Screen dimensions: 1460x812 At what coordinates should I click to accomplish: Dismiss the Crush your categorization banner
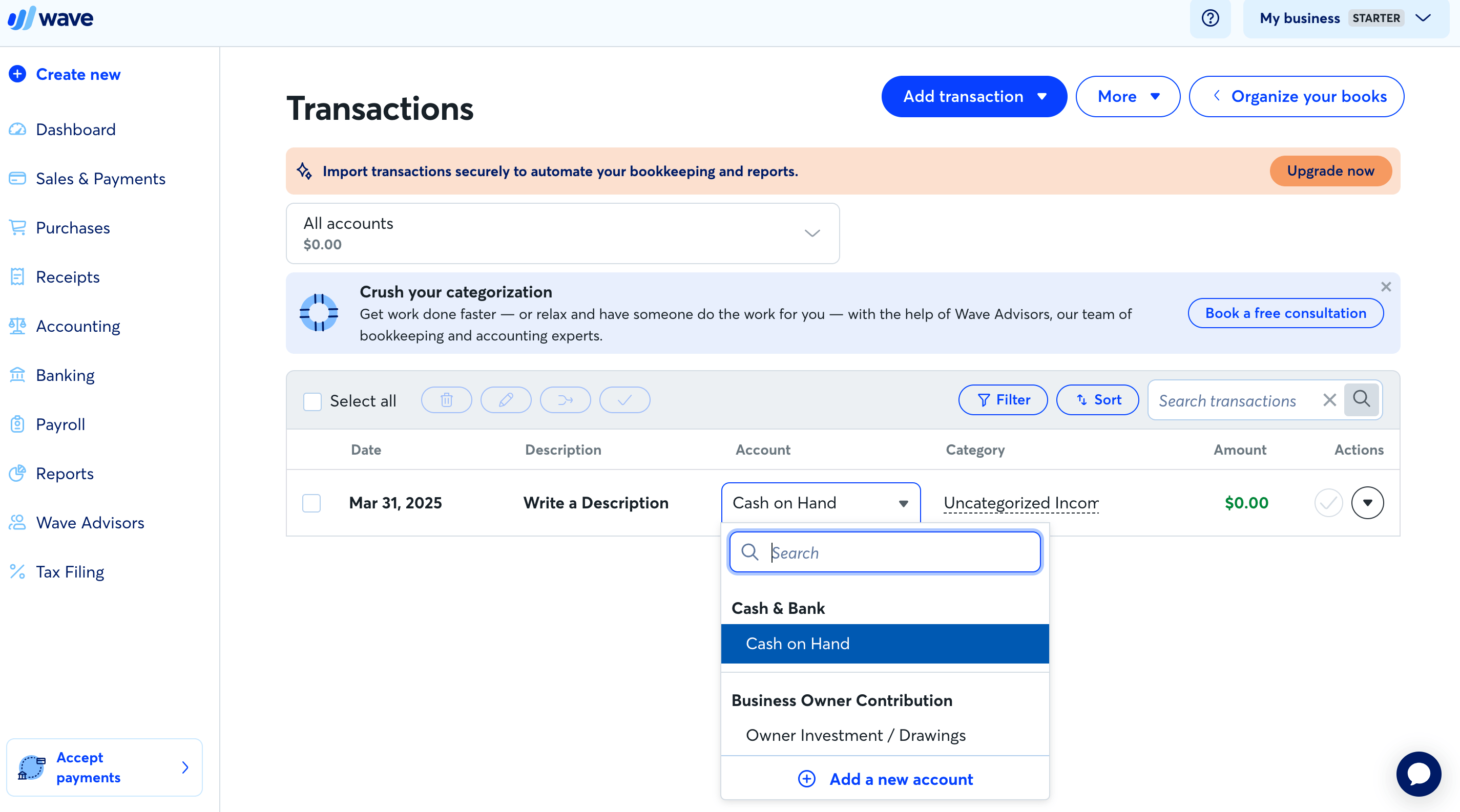pyautogui.click(x=1386, y=287)
